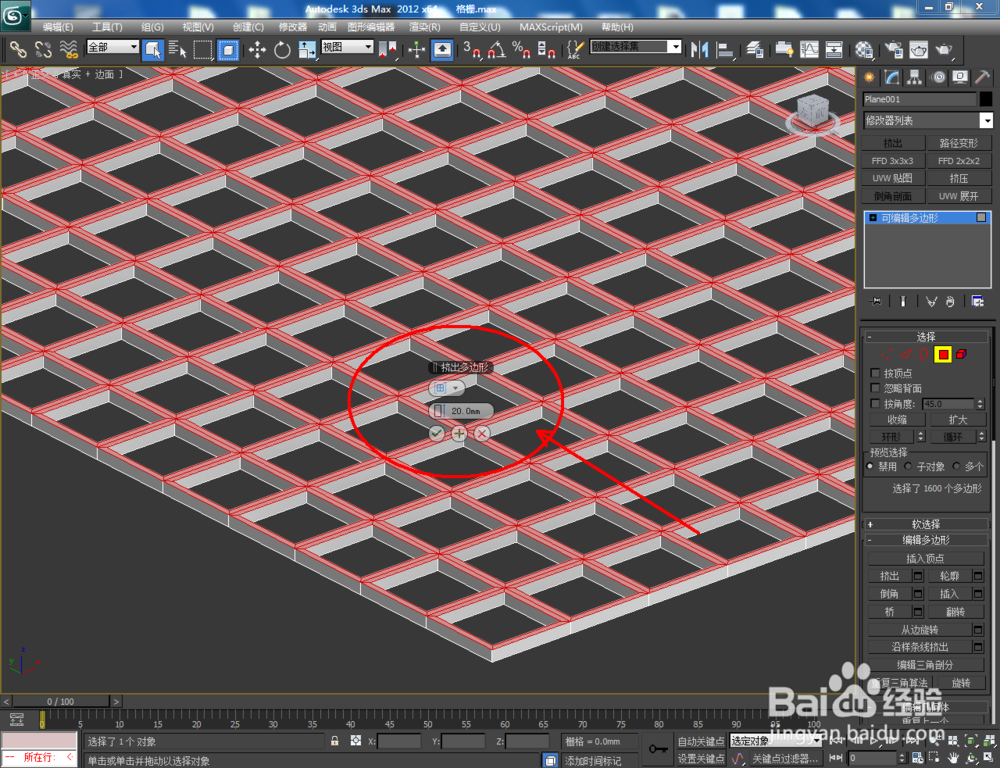Toggle the Window/Crossing selection icon

coord(228,49)
